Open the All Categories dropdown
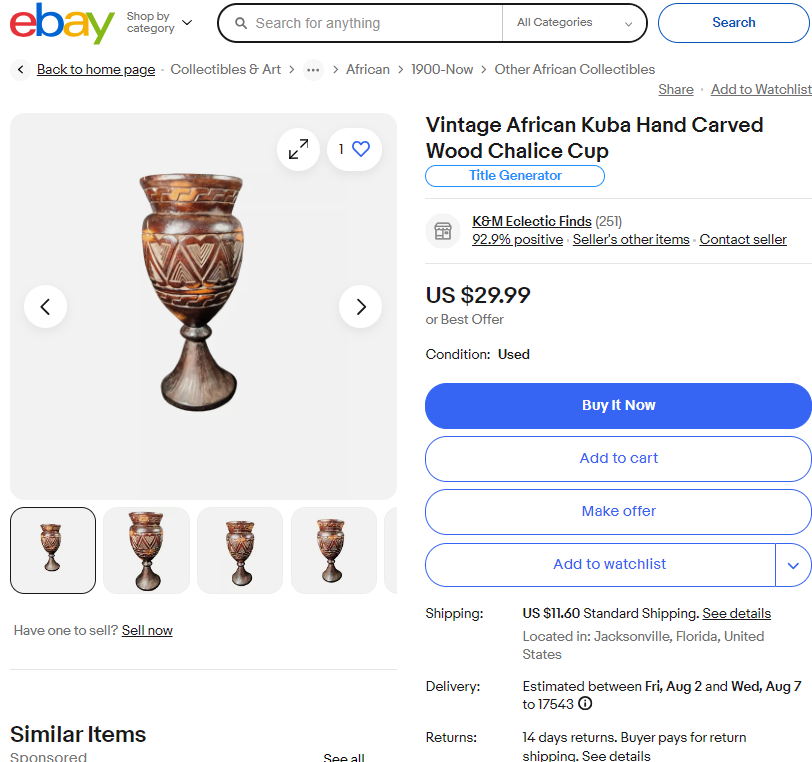The width and height of the screenshot is (812, 762). pyautogui.click(x=574, y=23)
